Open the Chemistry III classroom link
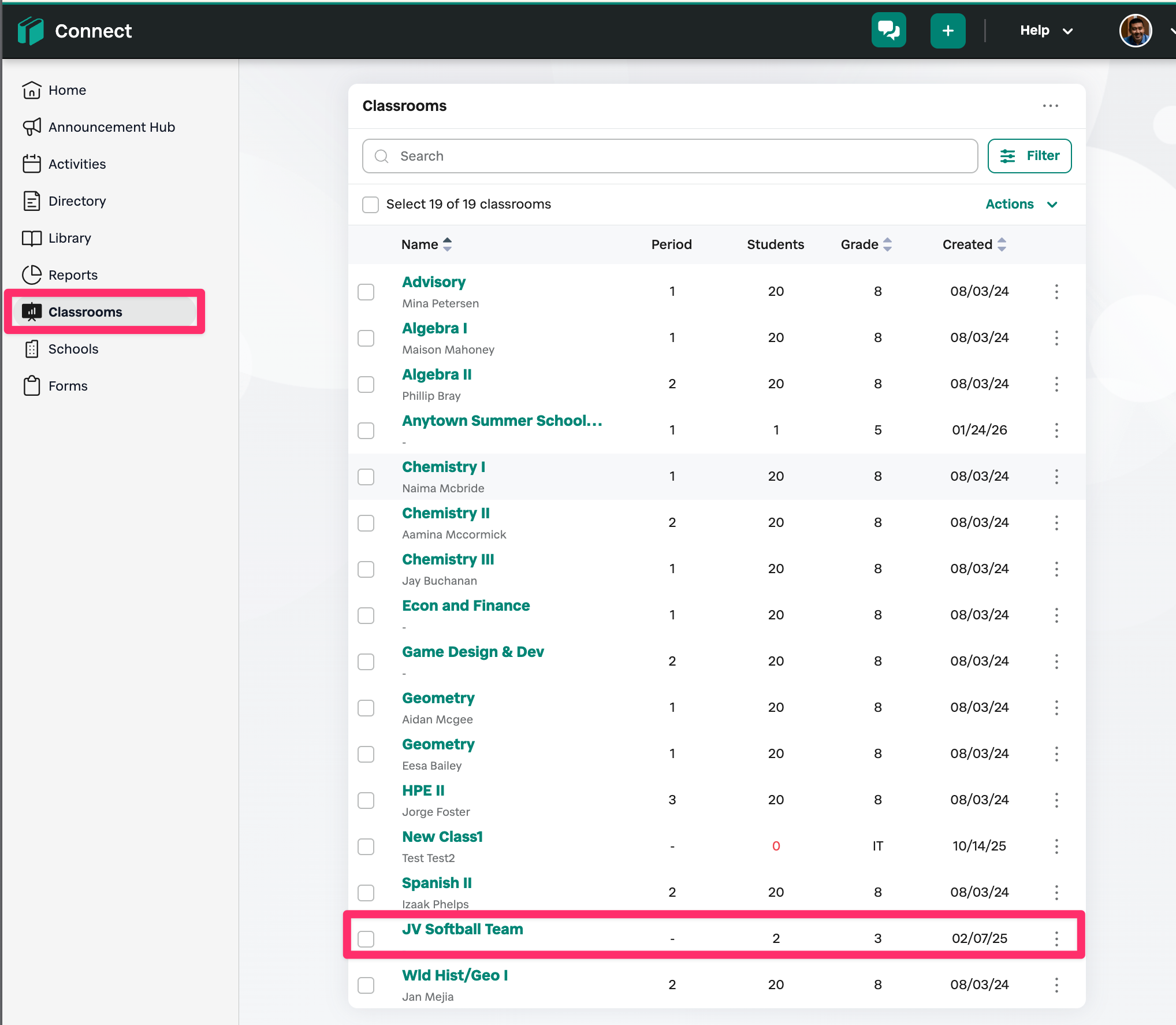1176x1025 pixels. [448, 559]
